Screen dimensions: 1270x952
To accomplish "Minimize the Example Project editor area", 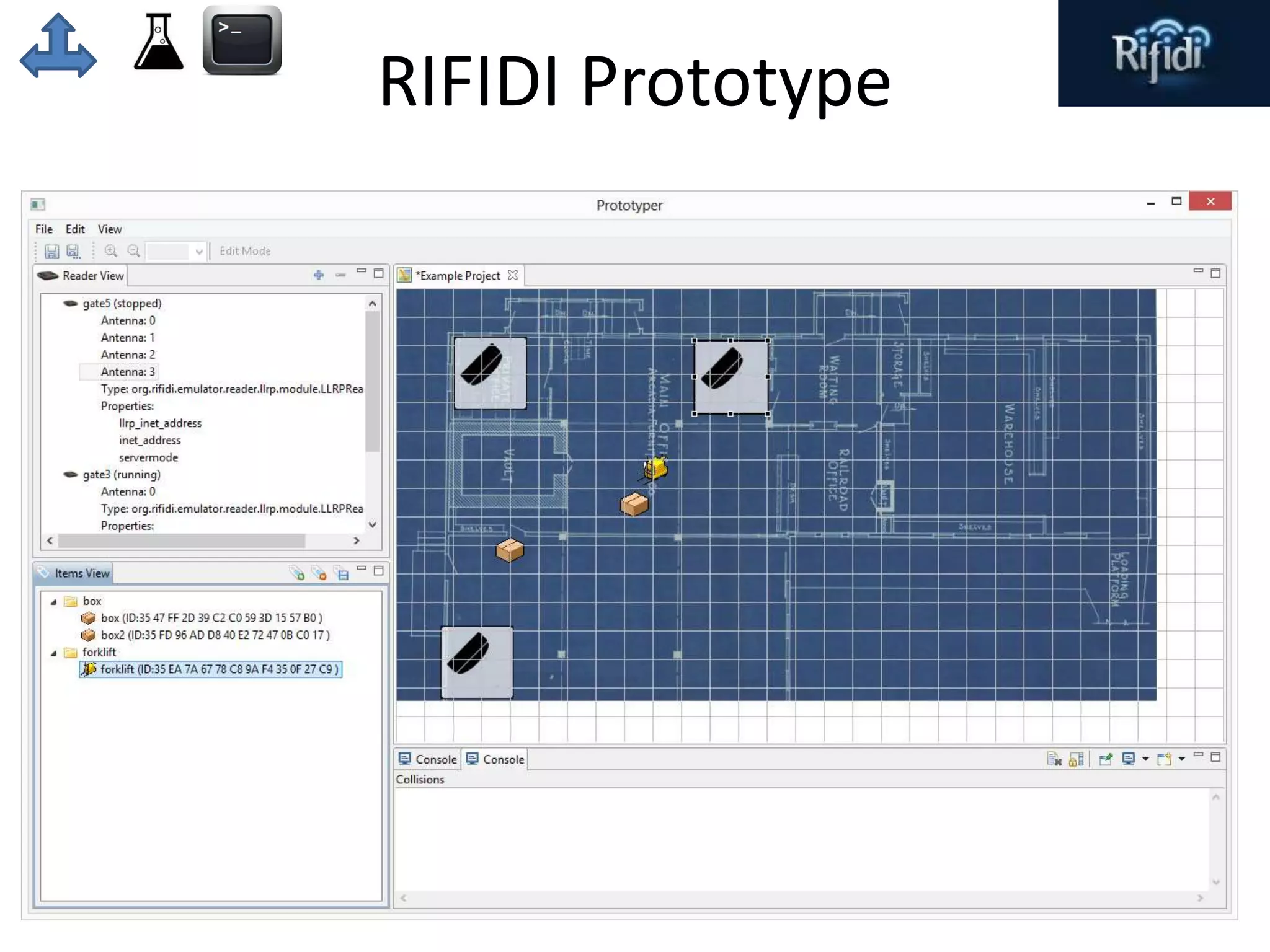I will [1198, 271].
